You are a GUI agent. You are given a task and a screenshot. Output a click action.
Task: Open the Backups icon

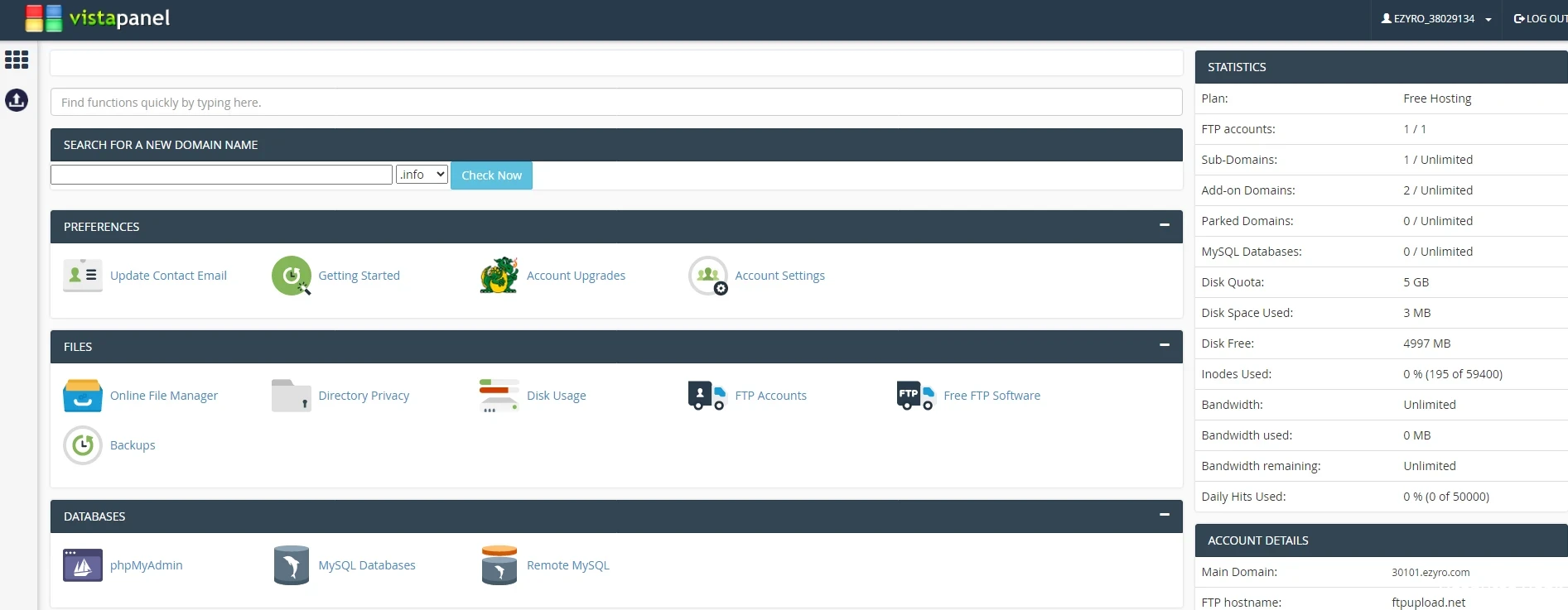coord(83,445)
